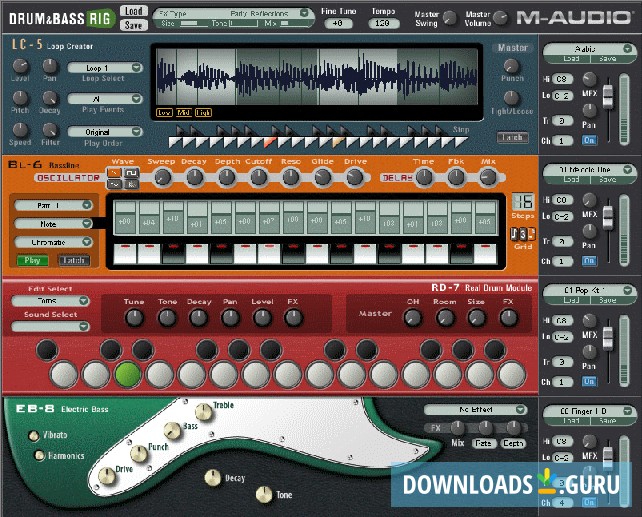This screenshot has height=517, width=642.
Task: Open the EB-8 No Effect dropdown
Action: pyautogui.click(x=476, y=409)
